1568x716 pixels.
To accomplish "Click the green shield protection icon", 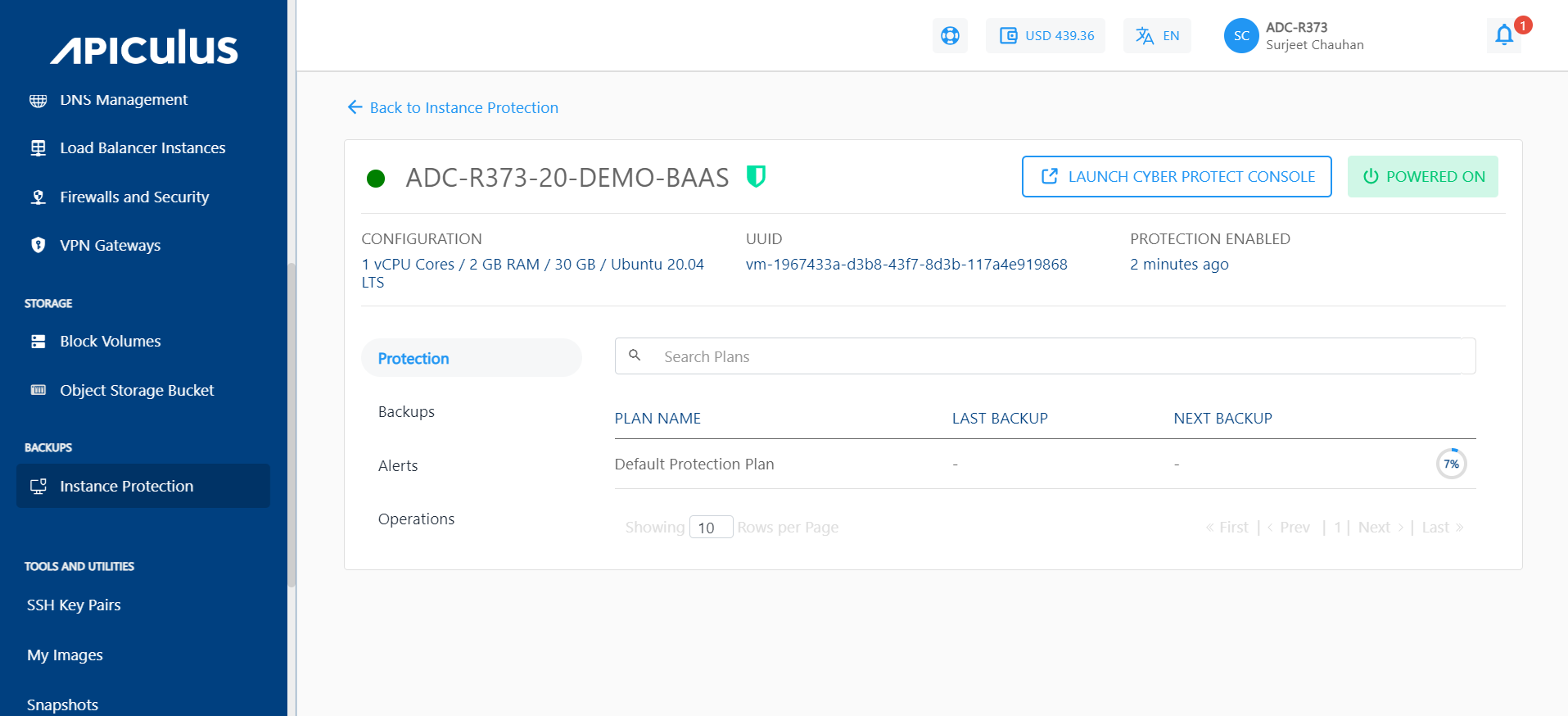I will pyautogui.click(x=756, y=176).
